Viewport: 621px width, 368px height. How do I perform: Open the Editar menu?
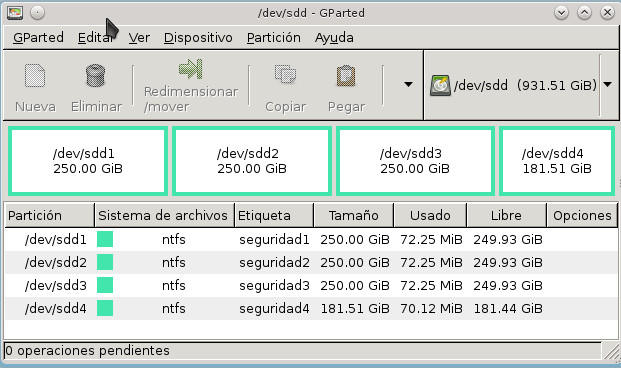point(95,38)
